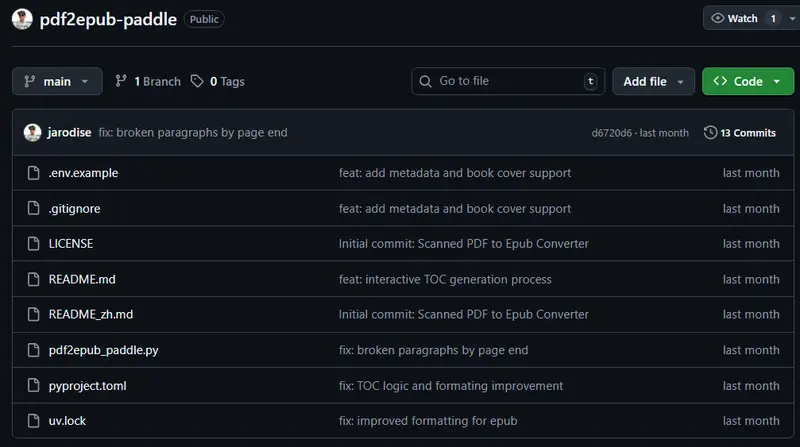Image resolution: width=800 pixels, height=447 pixels.
Task: Select the branch icon beside 1 Branch
Action: point(121,81)
